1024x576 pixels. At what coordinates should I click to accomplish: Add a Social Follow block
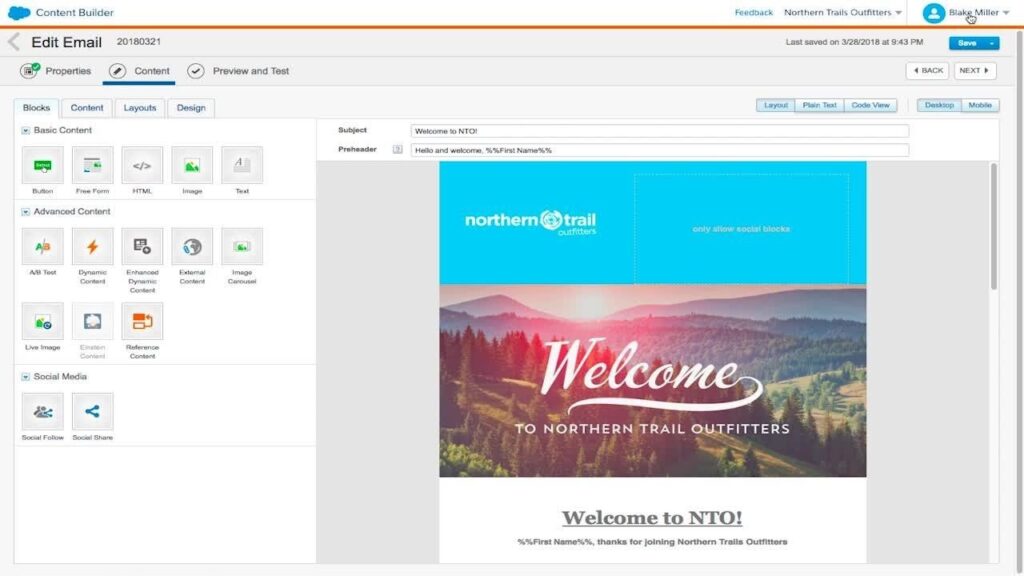click(42, 410)
